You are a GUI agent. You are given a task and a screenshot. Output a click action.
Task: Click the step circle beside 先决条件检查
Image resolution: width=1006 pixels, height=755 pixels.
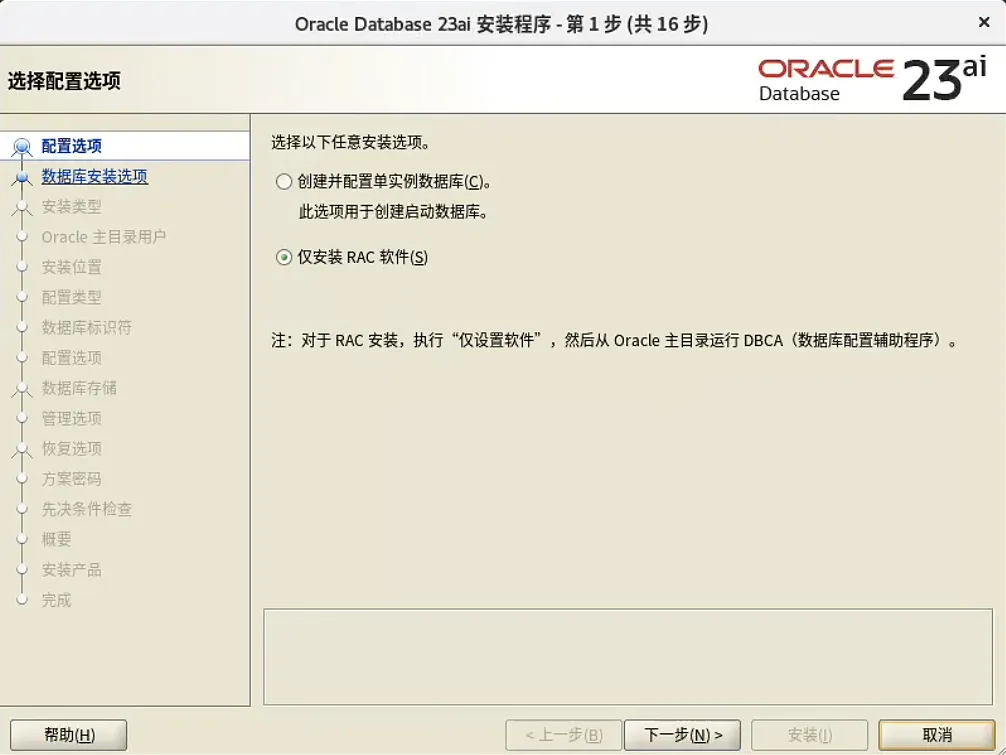22,509
